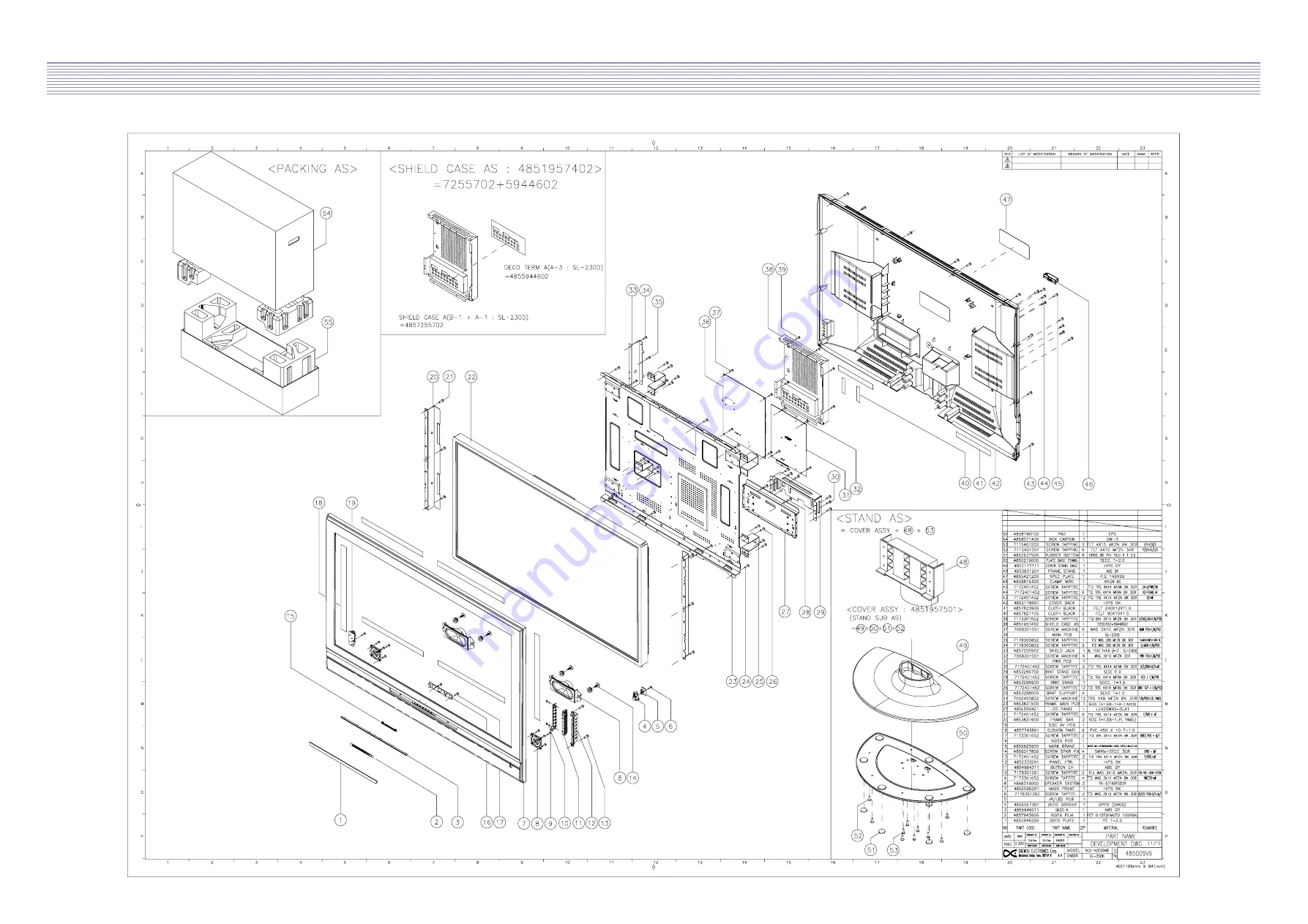Viewport: 1308px width, 924px height.
Task: Click the CUSHION PANEL row in parts list
Action: tap(1081, 730)
